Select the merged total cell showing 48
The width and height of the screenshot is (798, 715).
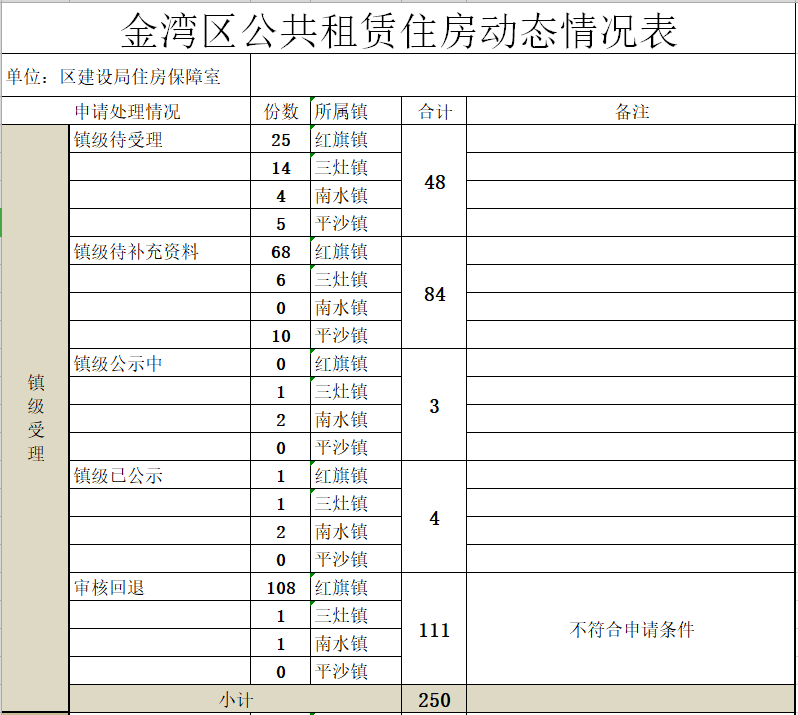[434, 182]
